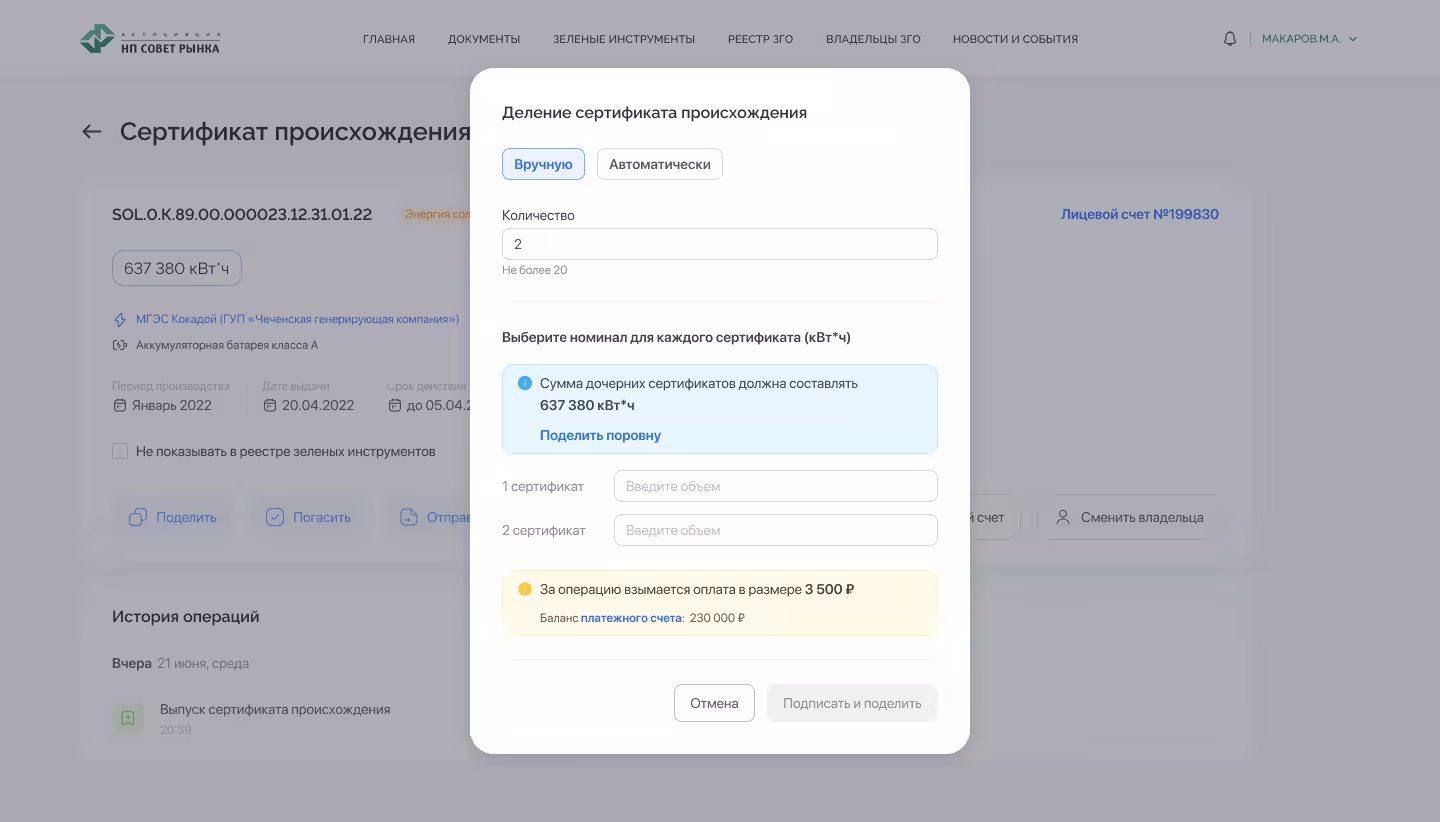Click the Поделить split icon

[138, 517]
